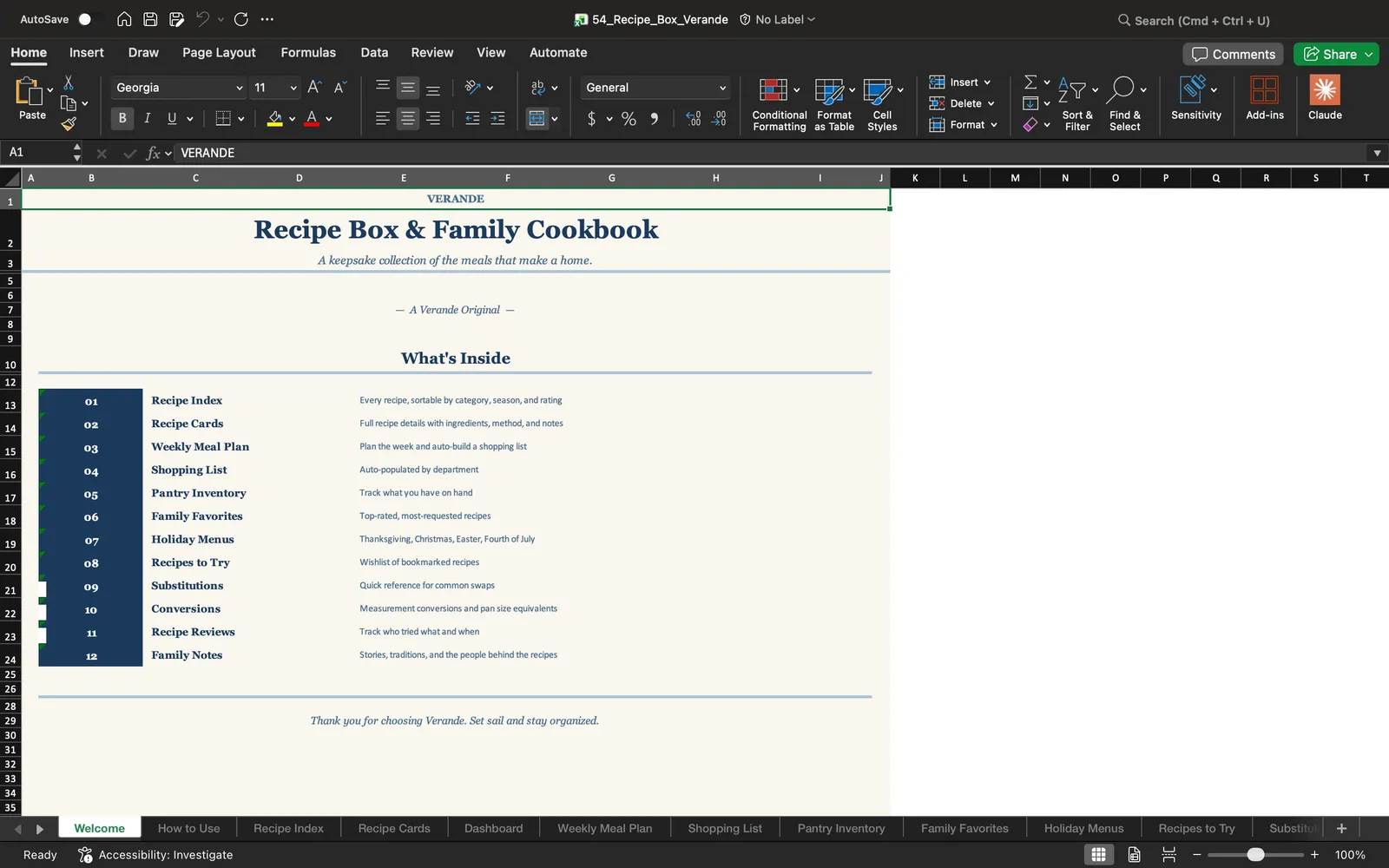Click the Cut scissors icon
Image resolution: width=1389 pixels, height=868 pixels.
pos(69,82)
